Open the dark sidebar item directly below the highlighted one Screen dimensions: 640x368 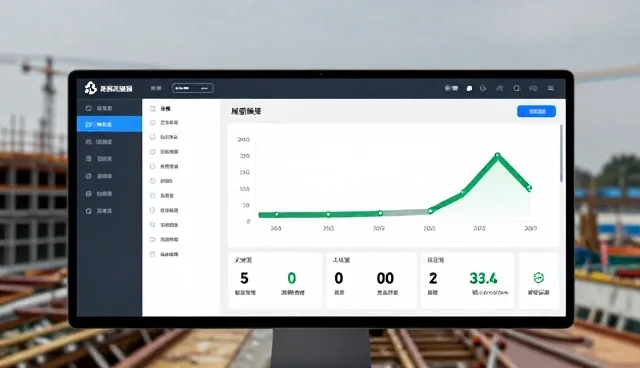[109, 142]
